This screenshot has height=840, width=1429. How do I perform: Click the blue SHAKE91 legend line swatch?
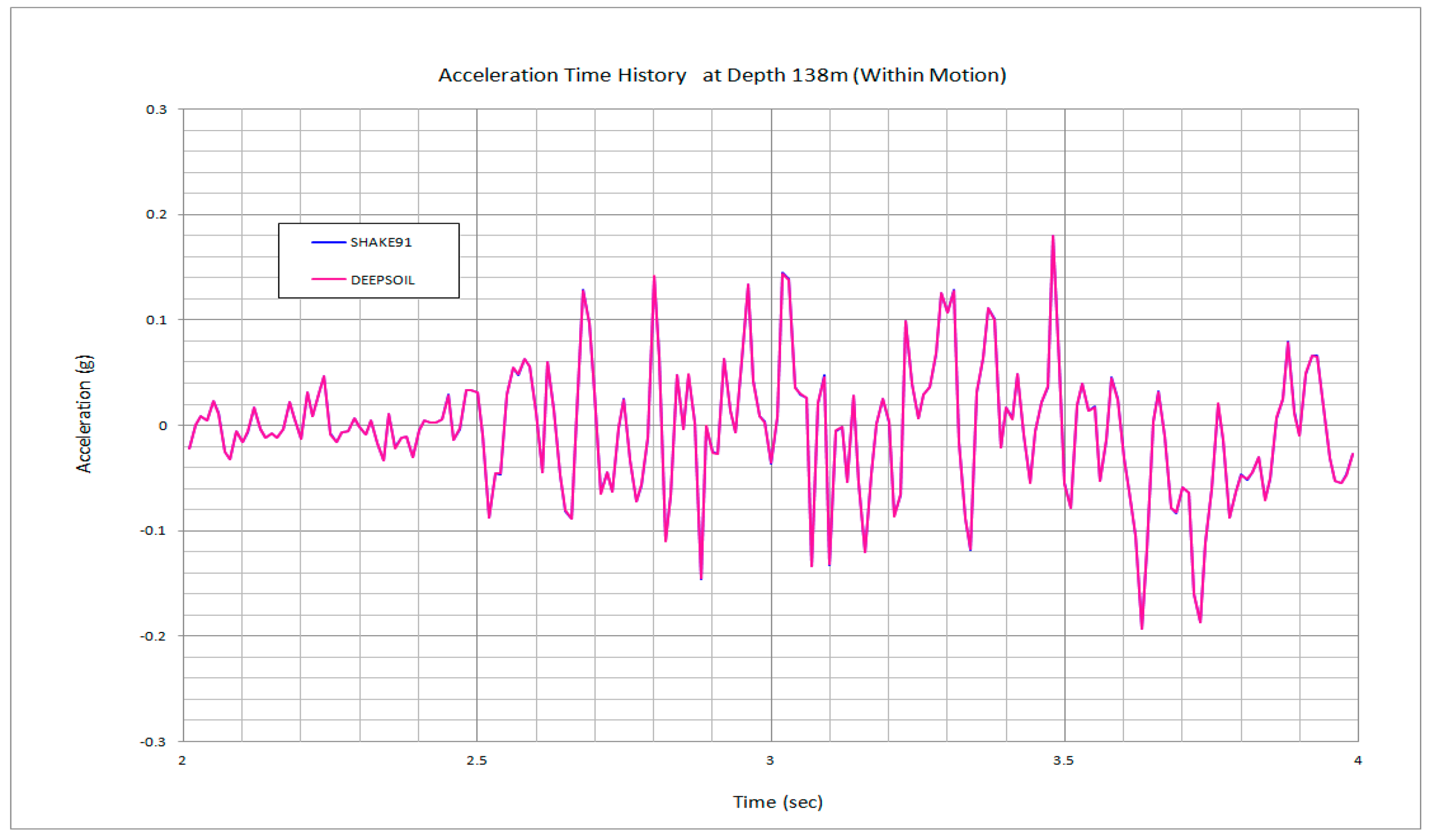[x=328, y=242]
